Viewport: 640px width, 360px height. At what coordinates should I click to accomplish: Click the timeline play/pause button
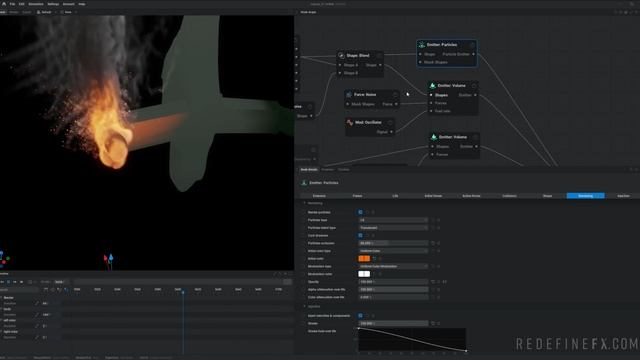[9, 282]
